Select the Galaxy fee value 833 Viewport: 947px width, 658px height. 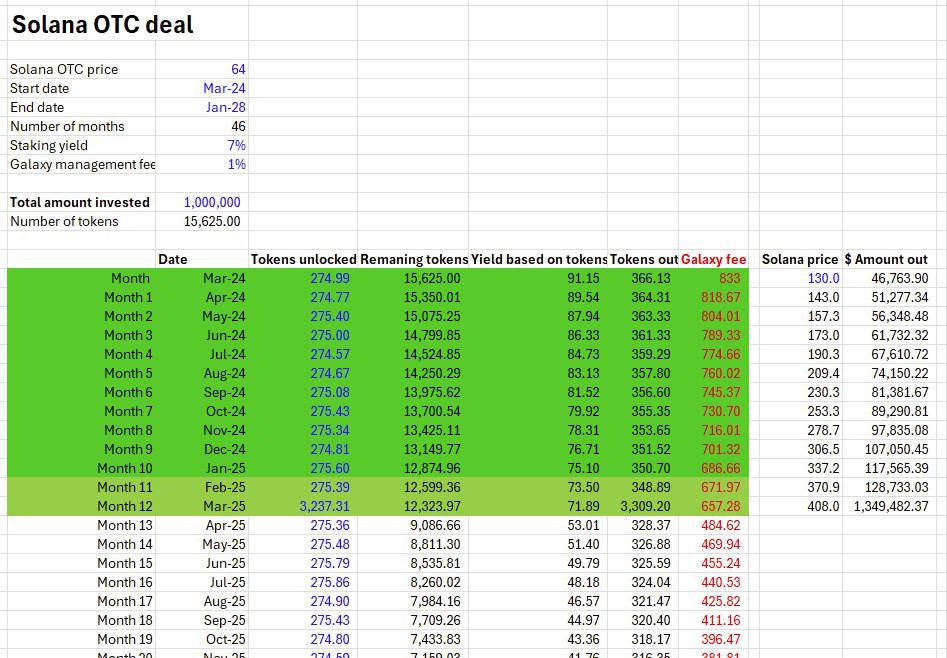pos(730,279)
